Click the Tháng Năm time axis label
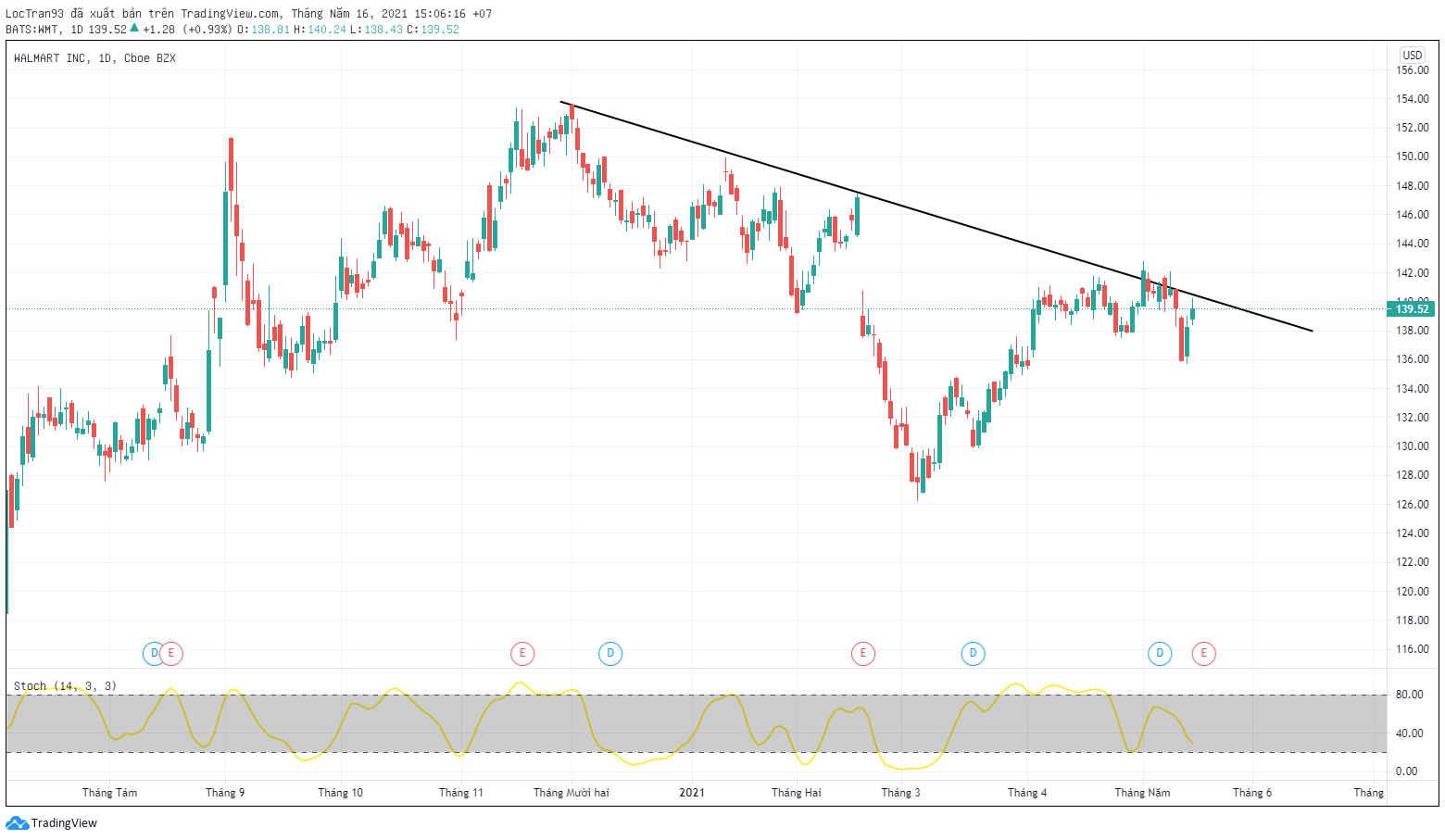The width and height of the screenshot is (1445, 840). tap(1142, 793)
